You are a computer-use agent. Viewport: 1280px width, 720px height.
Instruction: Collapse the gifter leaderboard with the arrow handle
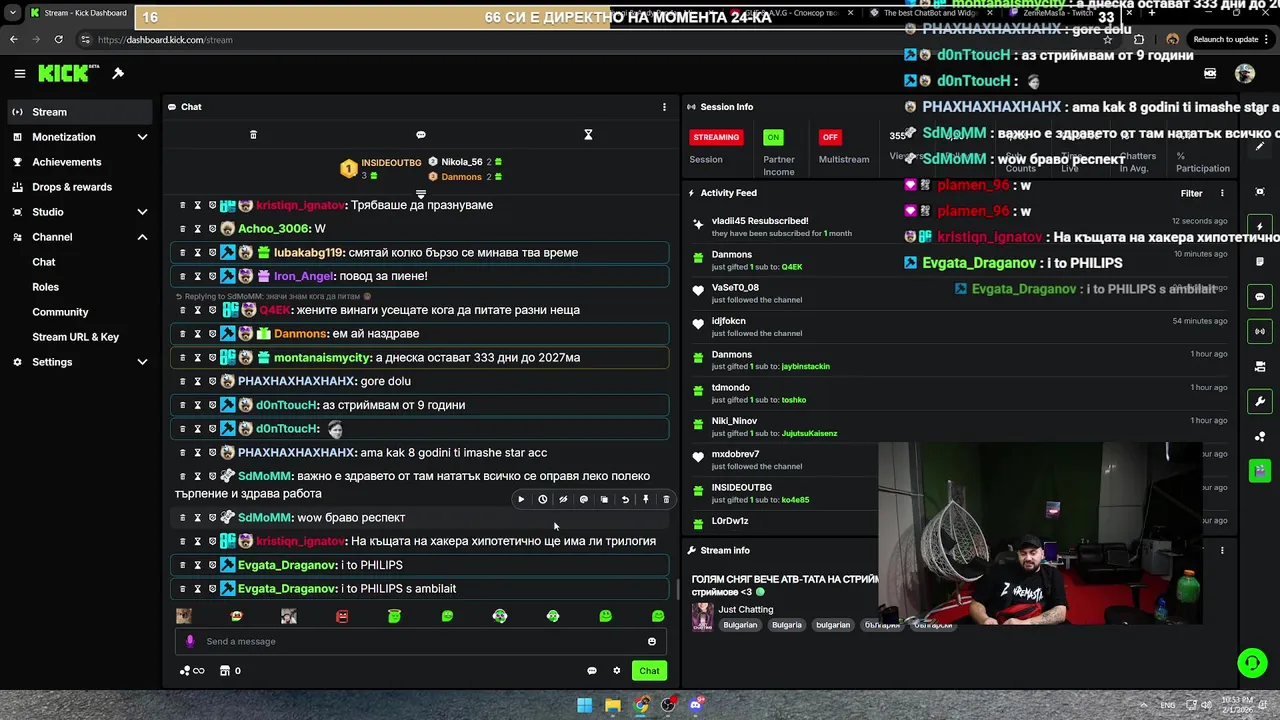point(421,194)
